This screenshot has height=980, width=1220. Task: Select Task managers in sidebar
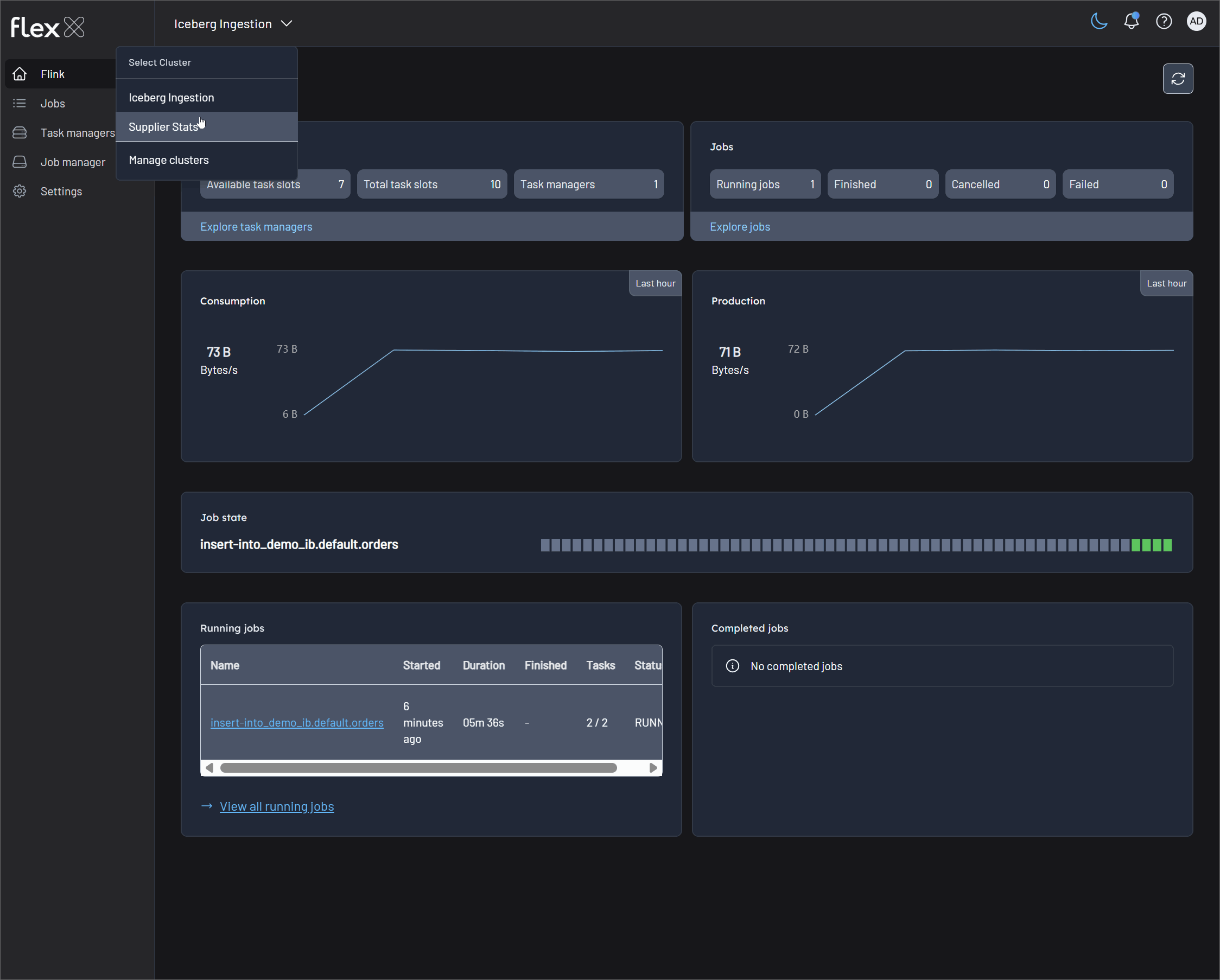pyautogui.click(x=77, y=133)
